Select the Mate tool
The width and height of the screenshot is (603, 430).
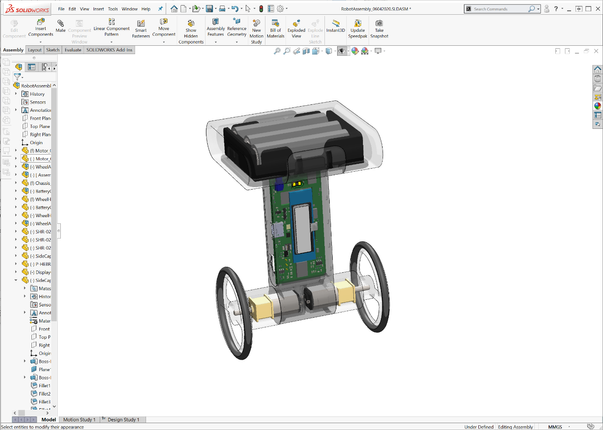pyautogui.click(x=60, y=26)
